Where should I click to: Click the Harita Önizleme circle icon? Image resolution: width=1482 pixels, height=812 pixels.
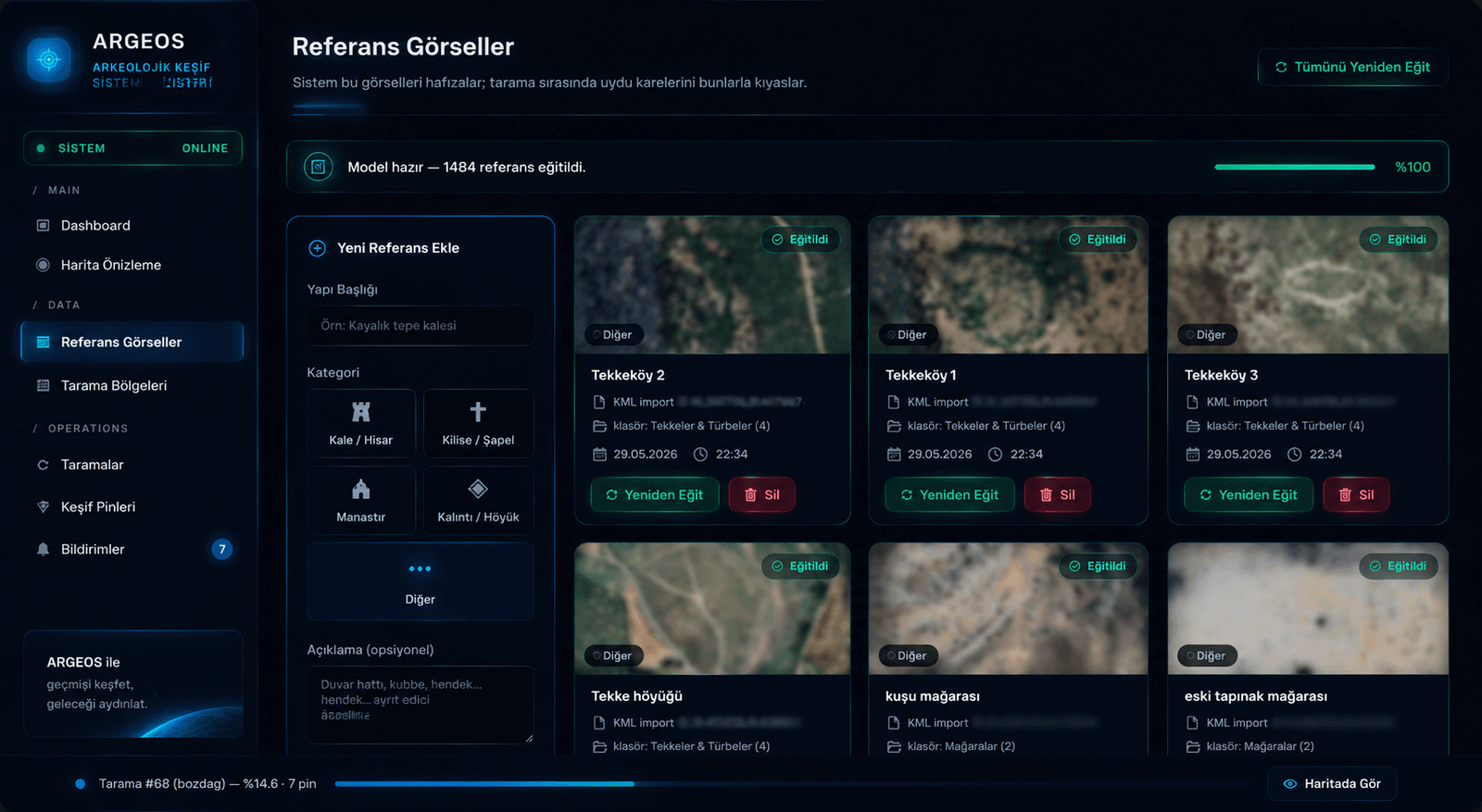point(43,265)
